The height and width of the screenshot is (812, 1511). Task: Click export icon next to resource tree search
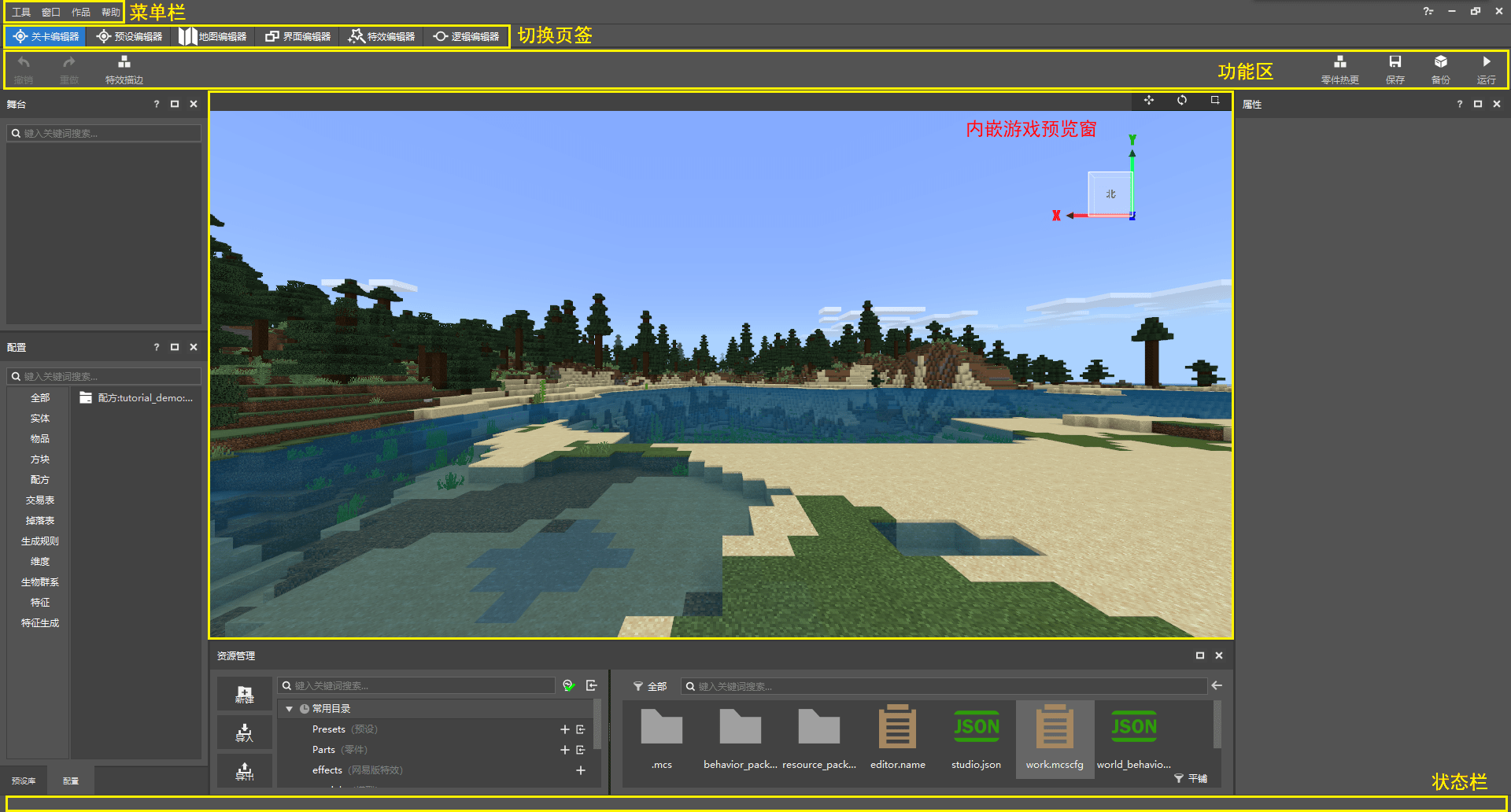[592, 685]
